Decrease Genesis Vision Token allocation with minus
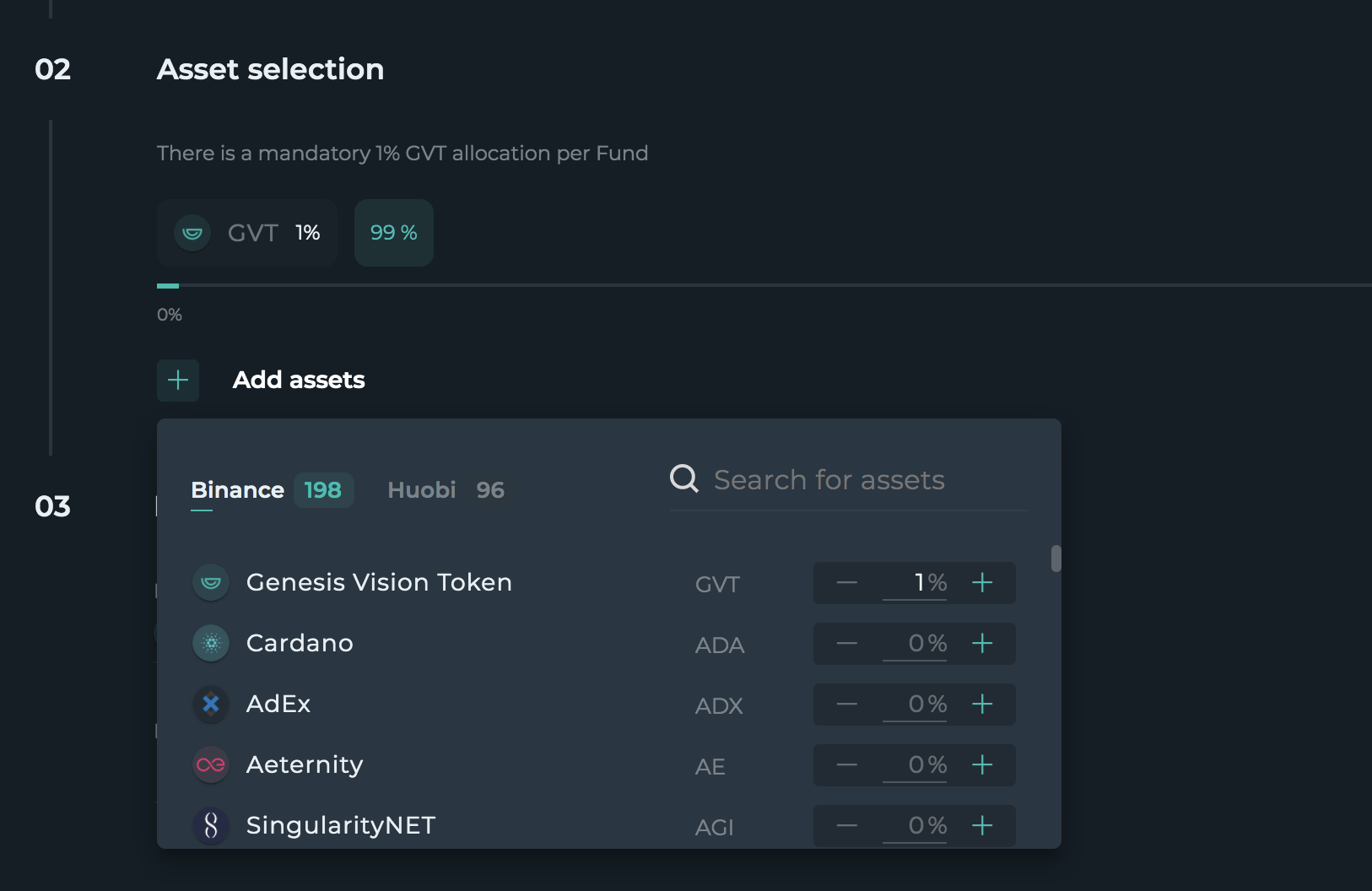Viewport: 1372px width, 891px height. coord(847,583)
